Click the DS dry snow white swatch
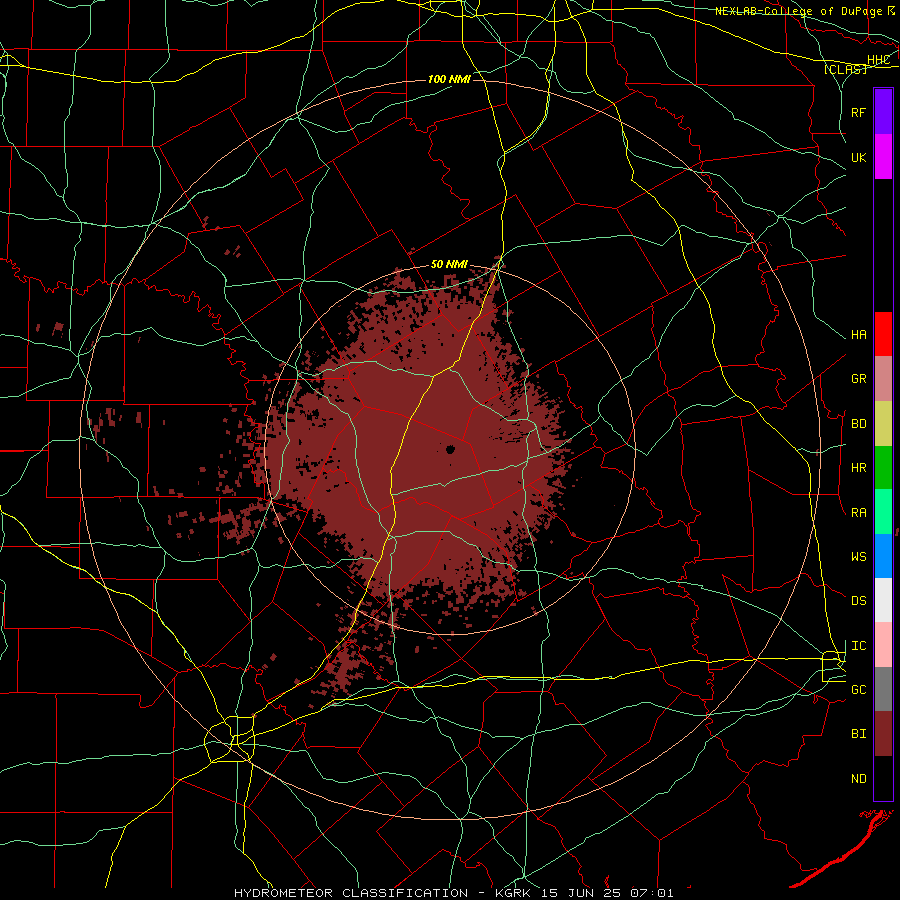The width and height of the screenshot is (900, 900). [883, 600]
